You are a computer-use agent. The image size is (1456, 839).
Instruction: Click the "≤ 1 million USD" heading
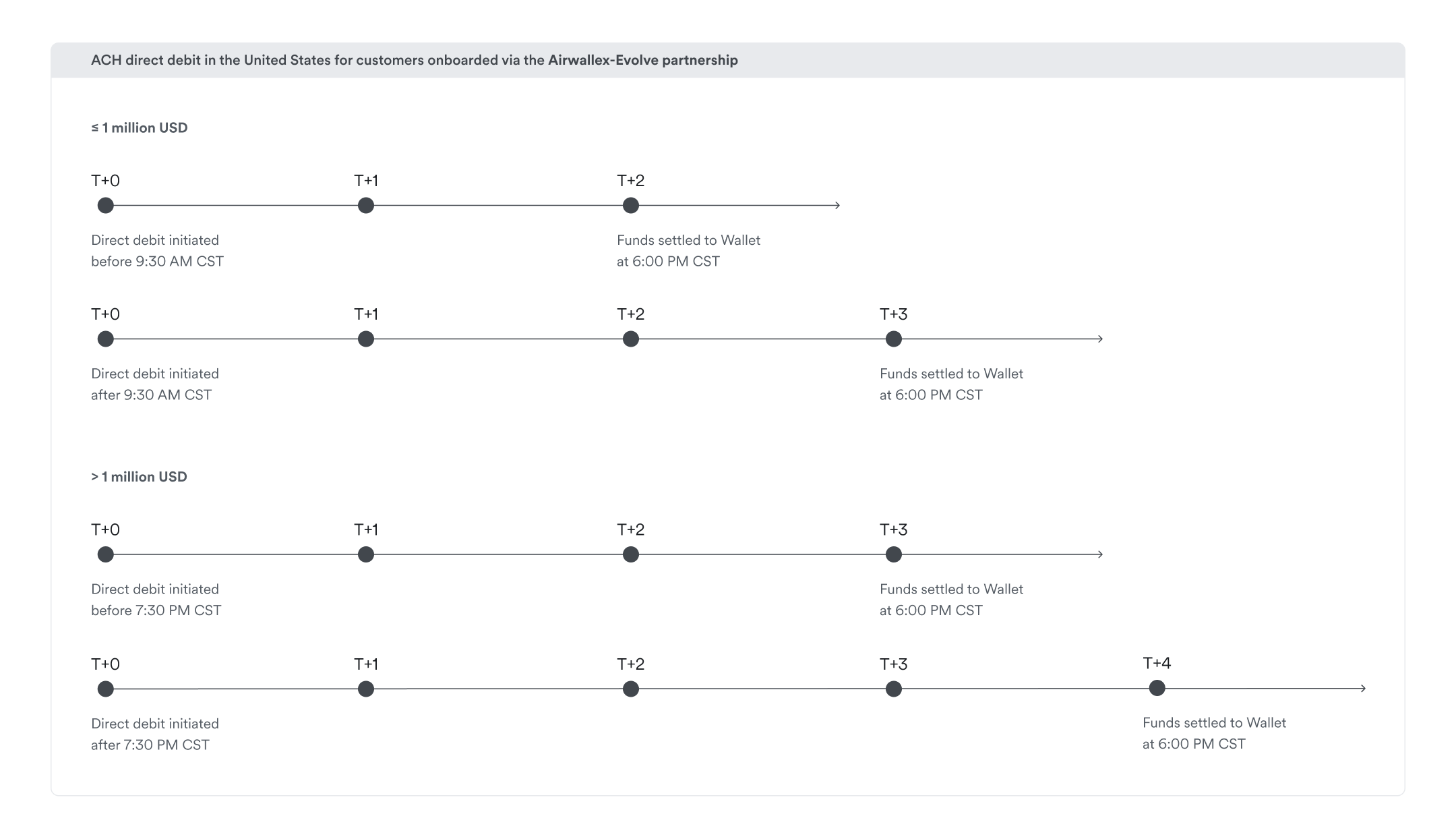(140, 128)
